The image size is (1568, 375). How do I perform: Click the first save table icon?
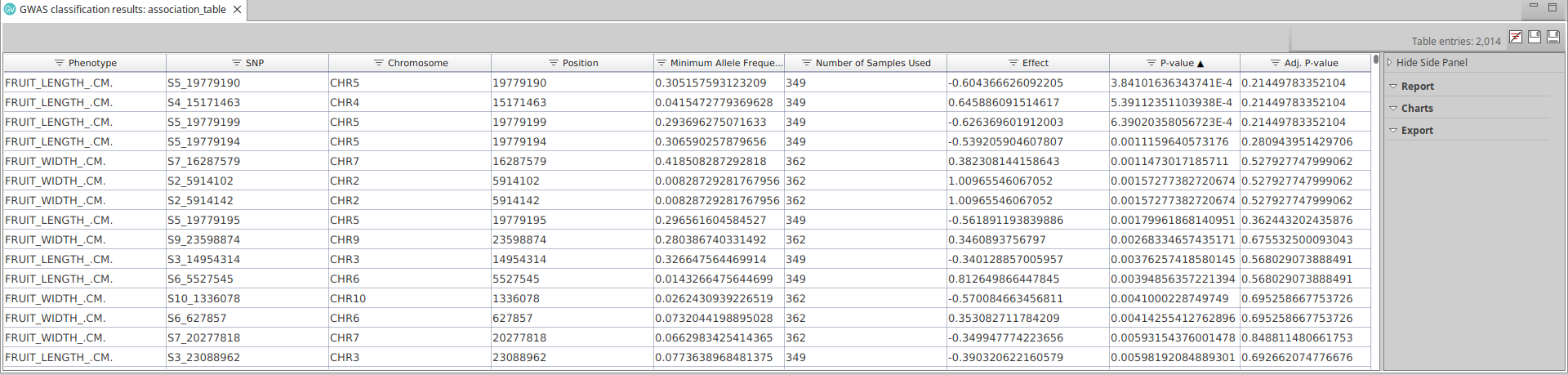1535,37
